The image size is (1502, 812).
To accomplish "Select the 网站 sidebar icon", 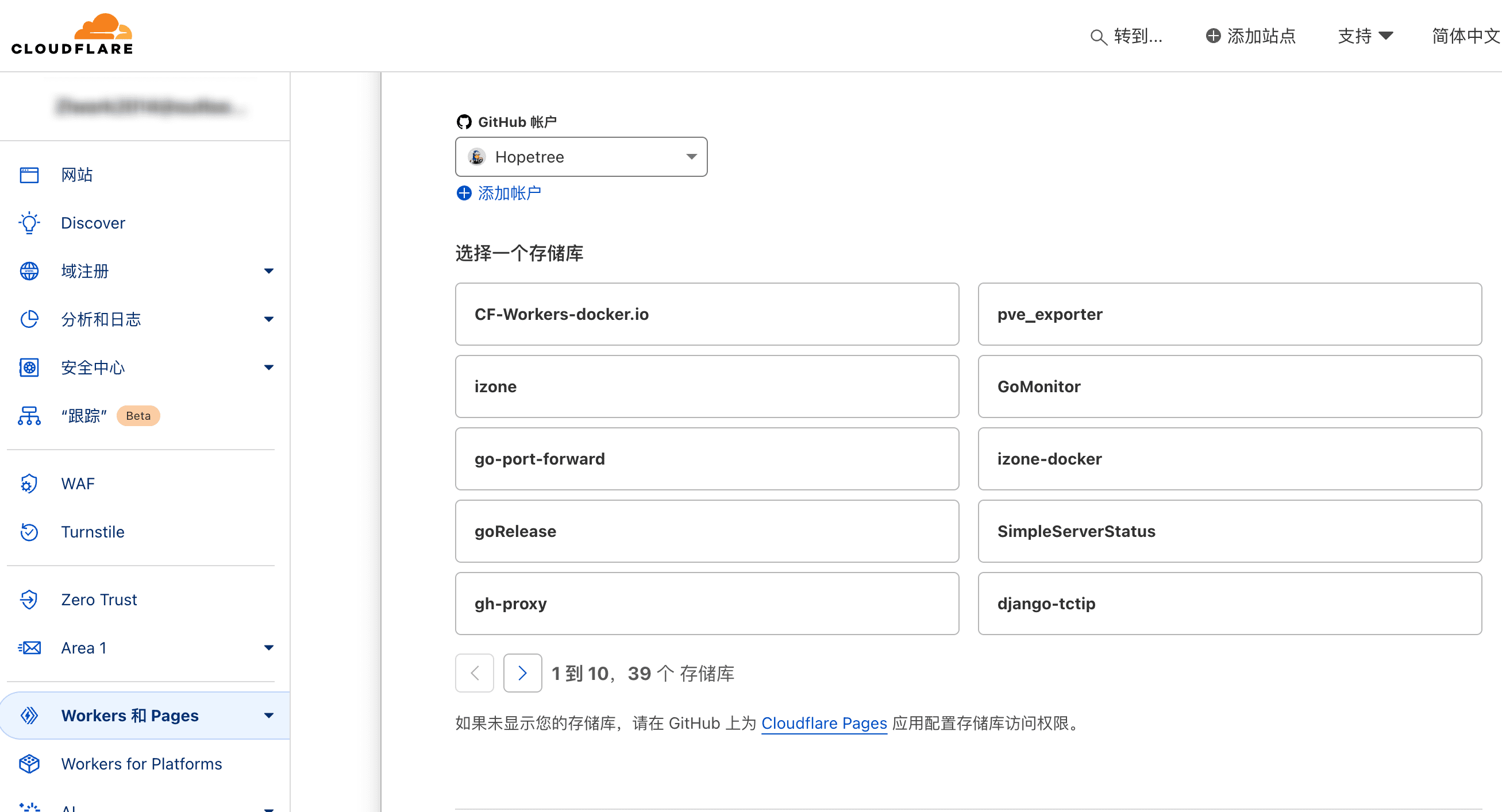I will click(29, 175).
